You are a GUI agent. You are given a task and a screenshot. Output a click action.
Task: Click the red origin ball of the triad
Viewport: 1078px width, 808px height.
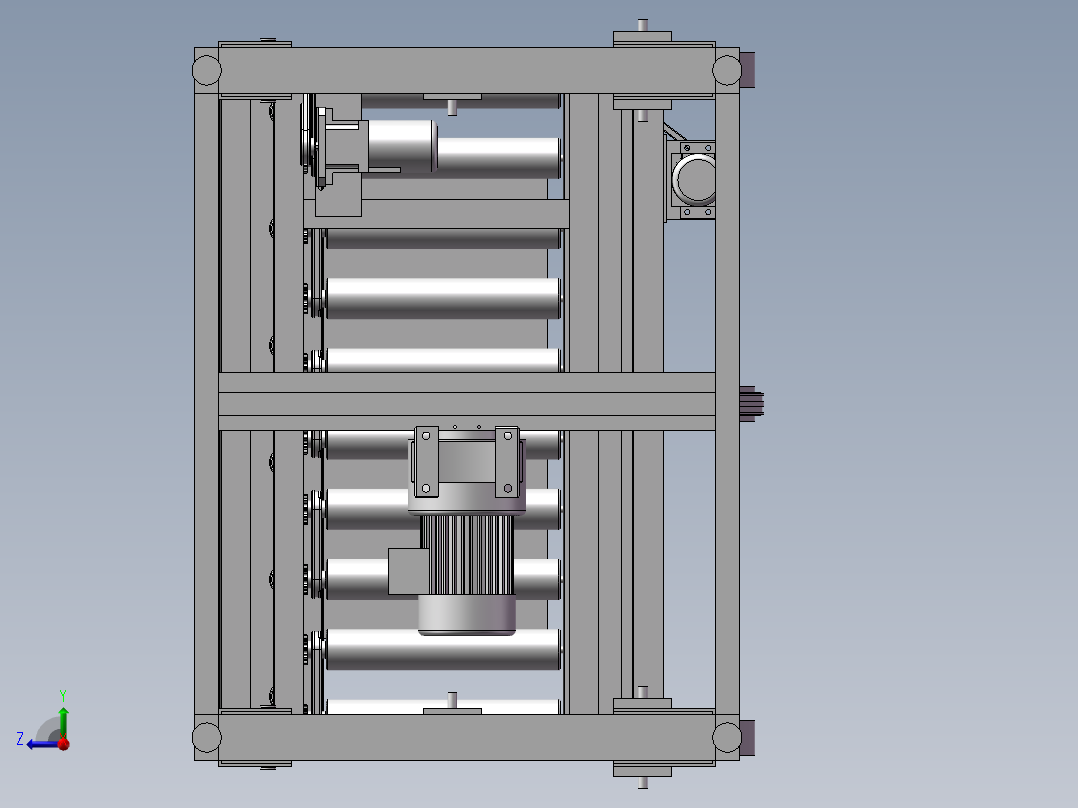pos(63,744)
